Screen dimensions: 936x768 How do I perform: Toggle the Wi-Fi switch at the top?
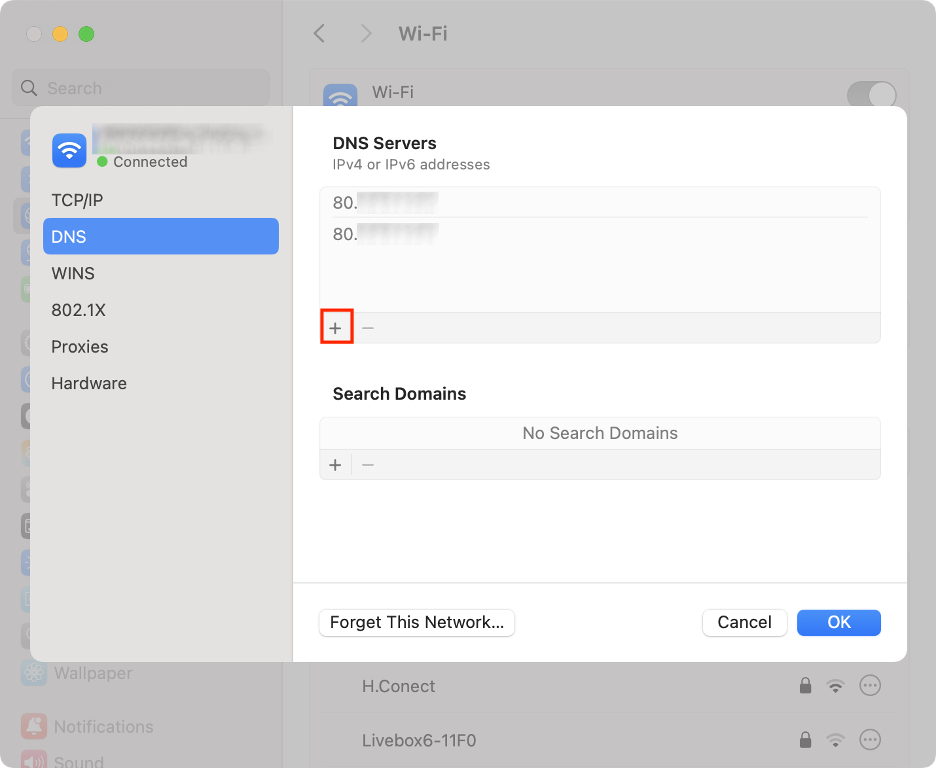871,92
